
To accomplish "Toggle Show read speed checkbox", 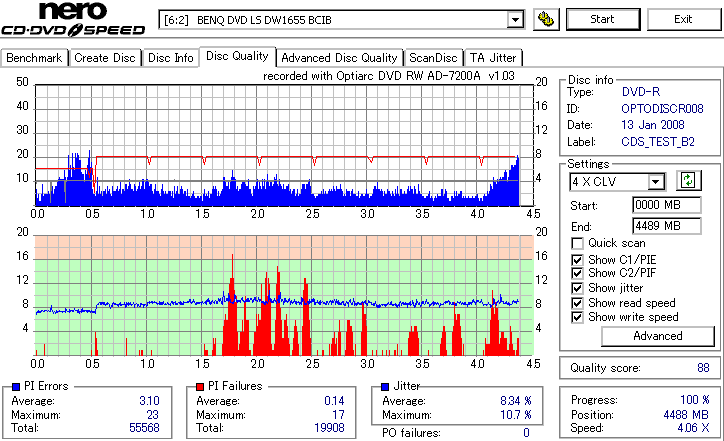I will tap(577, 303).
